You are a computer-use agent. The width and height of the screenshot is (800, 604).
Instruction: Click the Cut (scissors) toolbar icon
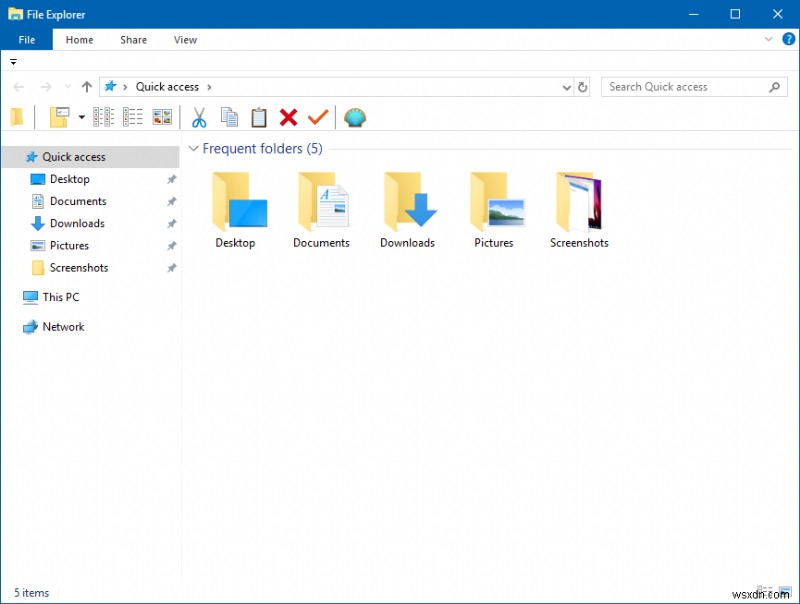coord(199,117)
